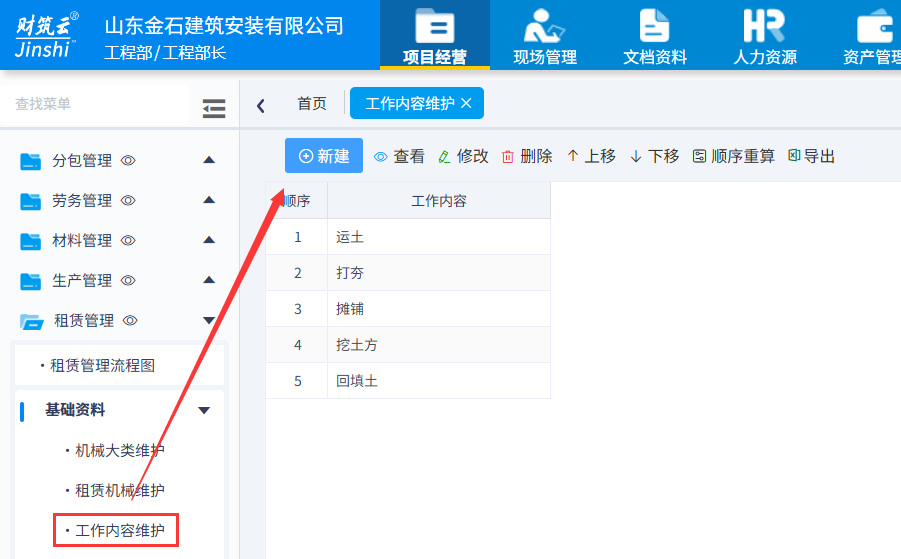Click the 删除 toolbar button
Screen dimensions: 901x559
(527, 156)
